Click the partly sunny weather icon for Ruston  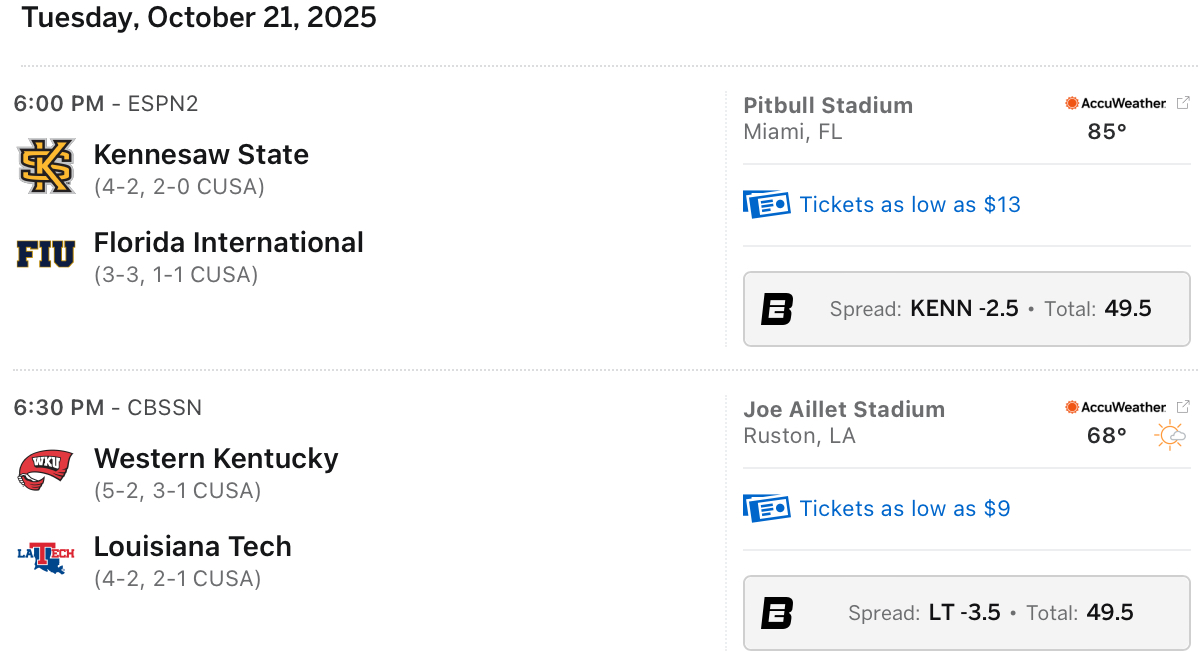[1170, 436]
